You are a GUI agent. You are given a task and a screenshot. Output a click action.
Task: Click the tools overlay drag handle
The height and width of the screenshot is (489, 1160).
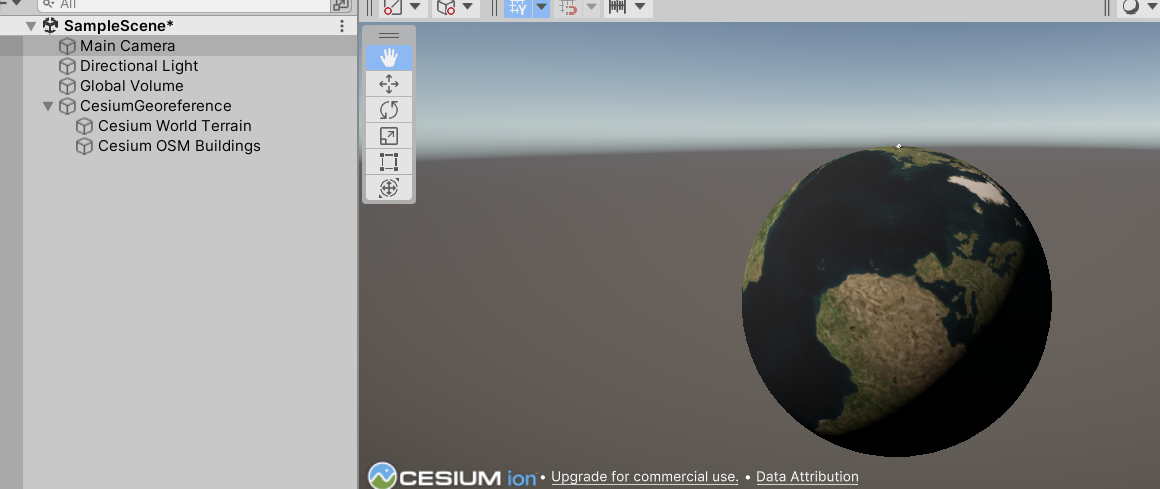point(388,36)
